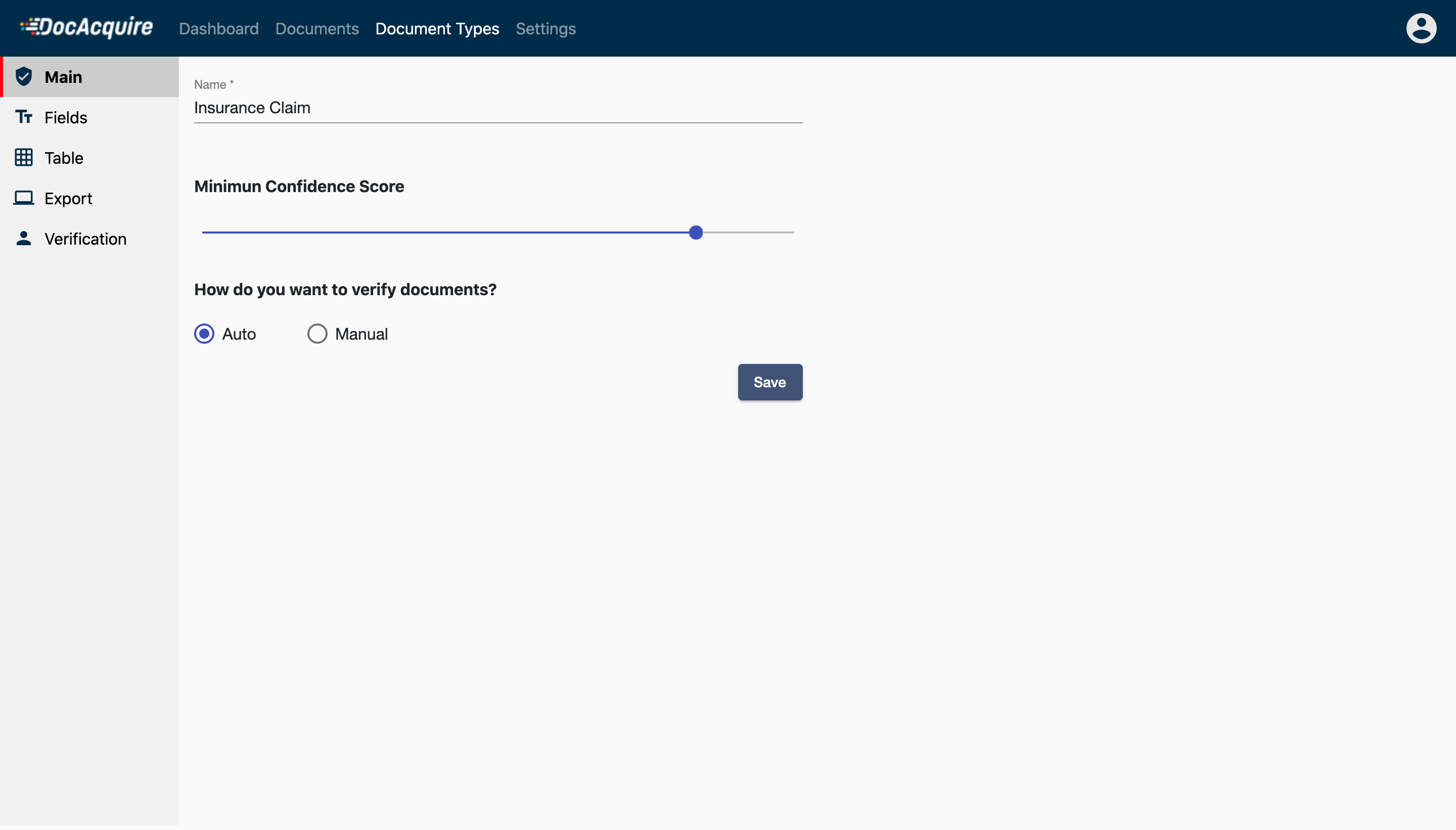This screenshot has width=1456, height=830.
Task: Click the confidence score slider handle
Action: [695, 233]
